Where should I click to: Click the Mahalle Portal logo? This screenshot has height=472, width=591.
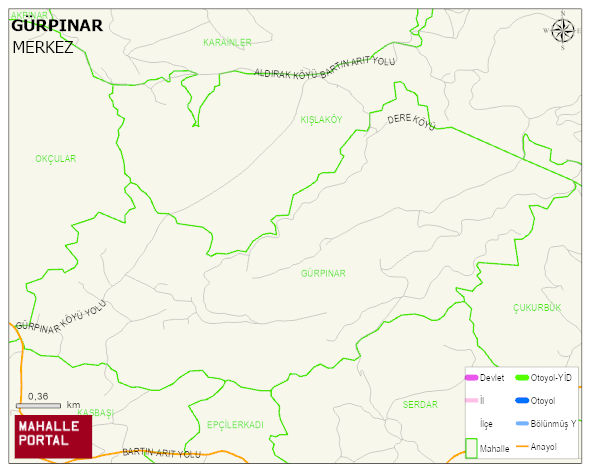click(53, 437)
